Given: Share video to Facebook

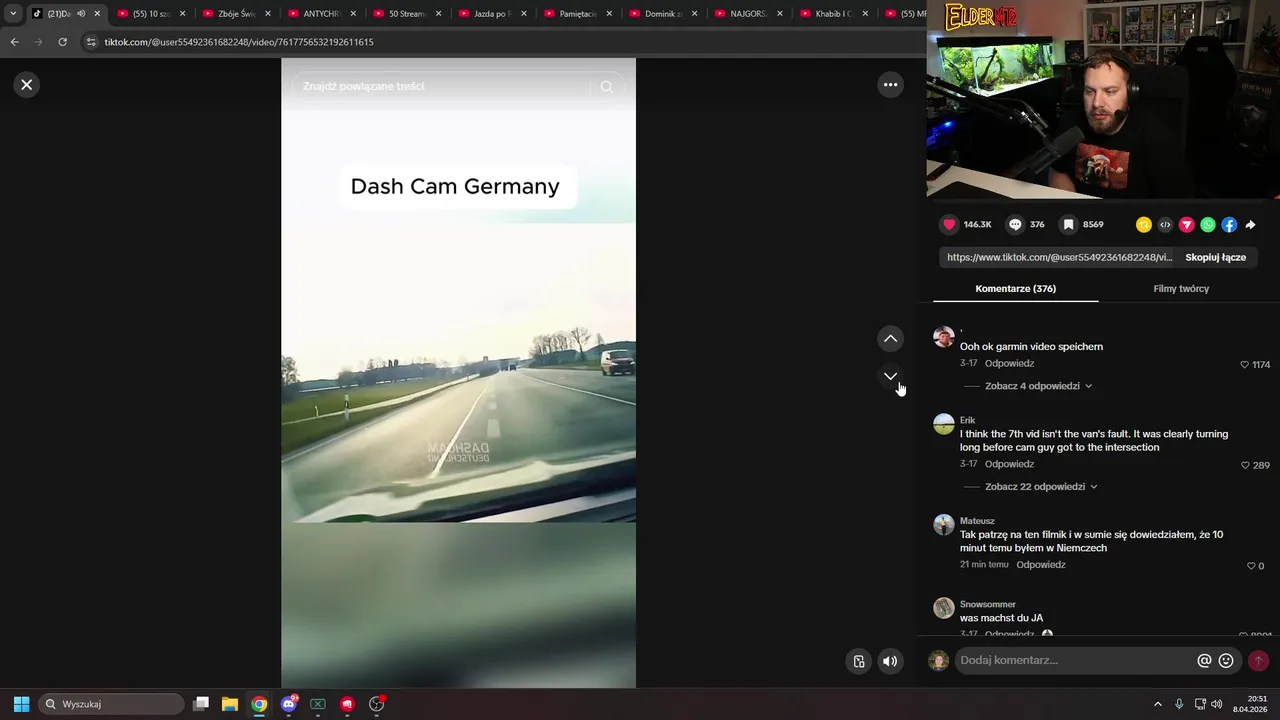Looking at the screenshot, I should point(1229,225).
